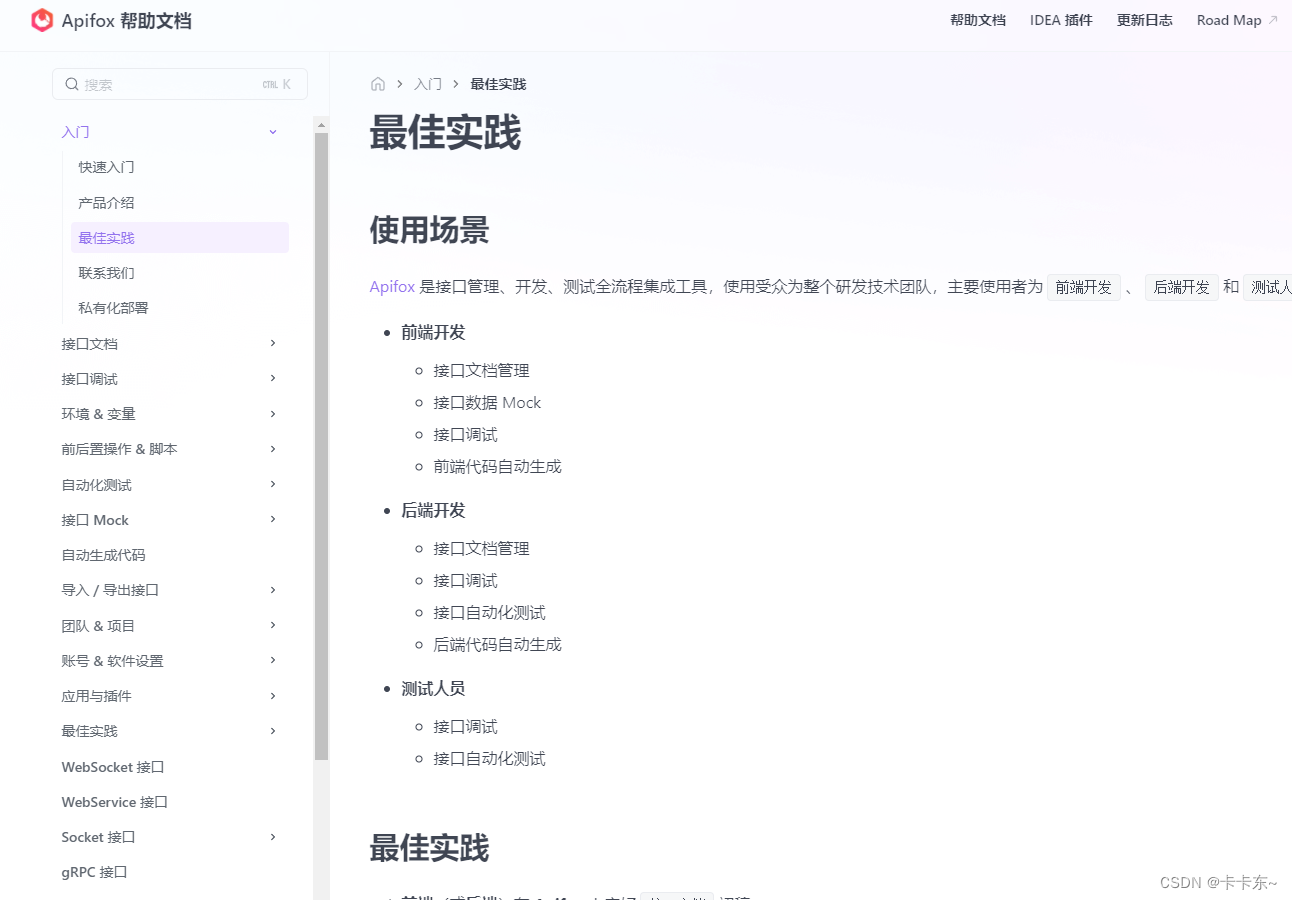The image size is (1292, 900).
Task: Expand the 应用与插件 section chevron
Action: pyautogui.click(x=273, y=695)
